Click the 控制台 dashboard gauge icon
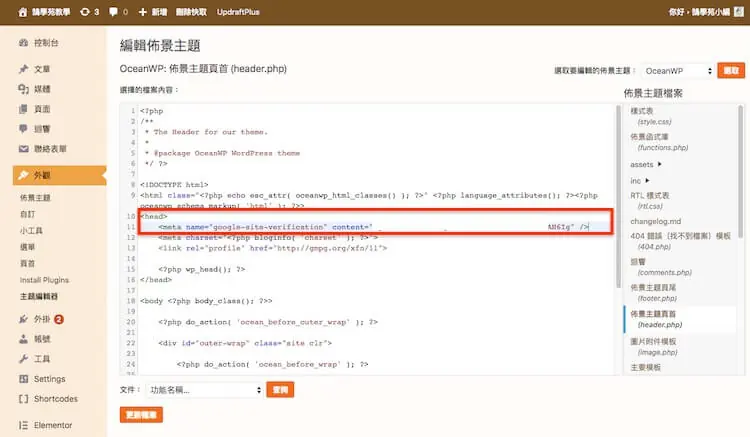 point(23,43)
